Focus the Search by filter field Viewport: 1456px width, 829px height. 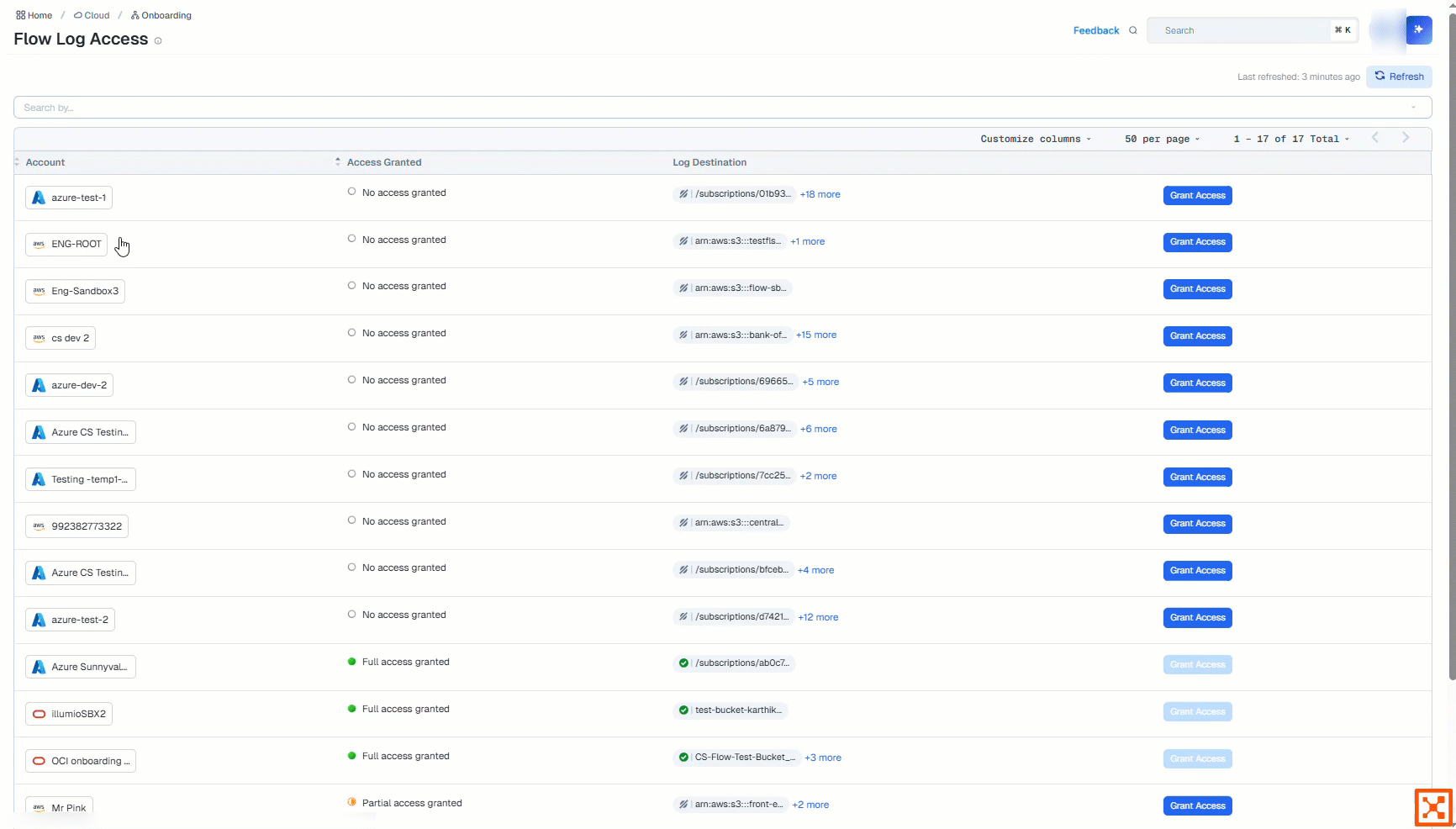coord(722,108)
